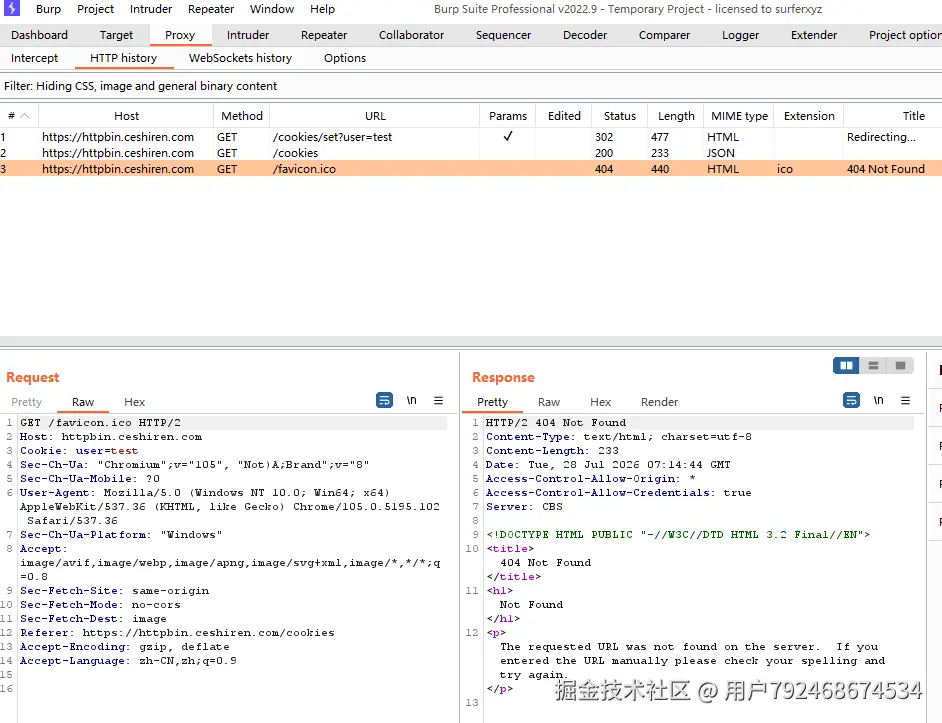Select side-by-side layout view icon

pos(846,365)
